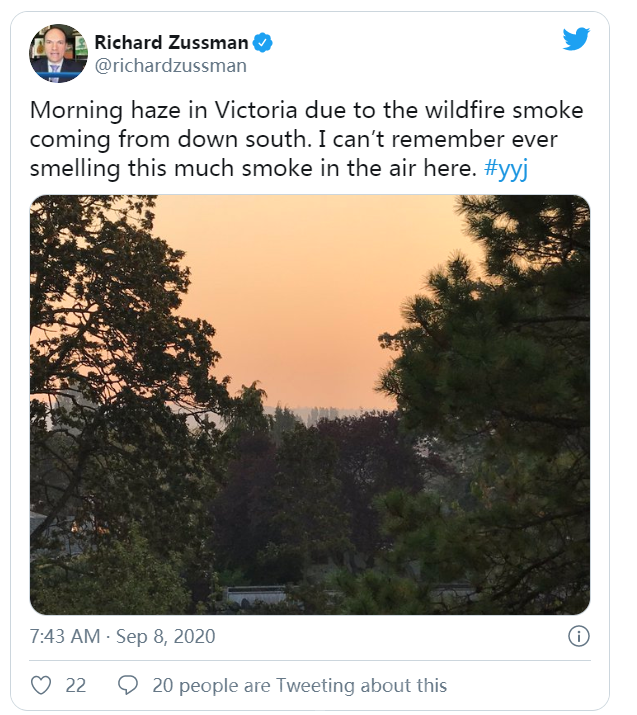Image resolution: width=637 pixels, height=715 pixels.
Task: Click the 7:43 AM time link
Action: coord(65,636)
